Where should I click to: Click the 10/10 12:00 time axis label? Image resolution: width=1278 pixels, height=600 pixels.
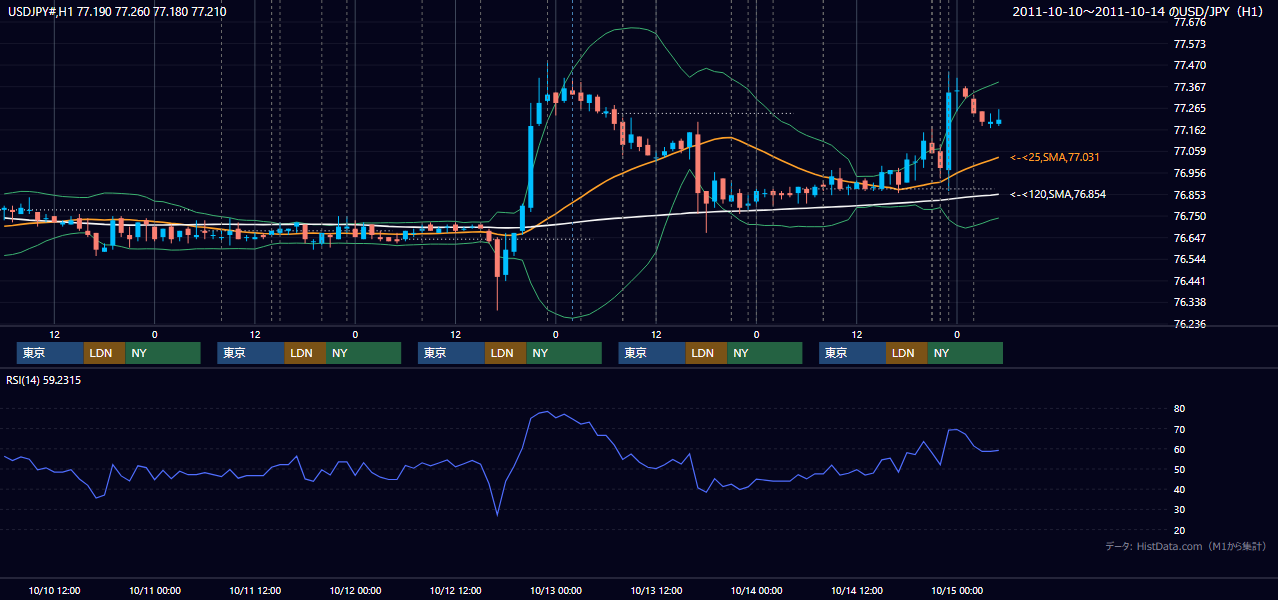pyautogui.click(x=55, y=590)
